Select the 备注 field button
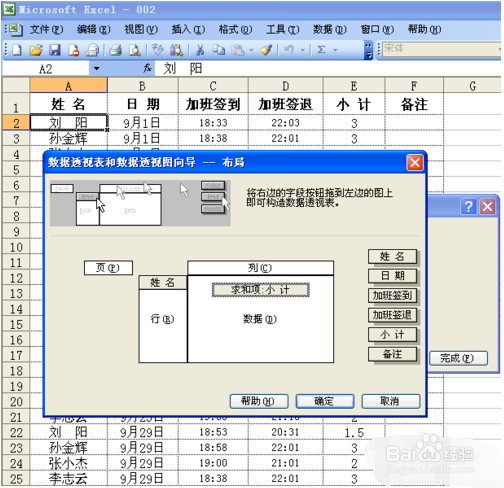The image size is (504, 488). (392, 354)
